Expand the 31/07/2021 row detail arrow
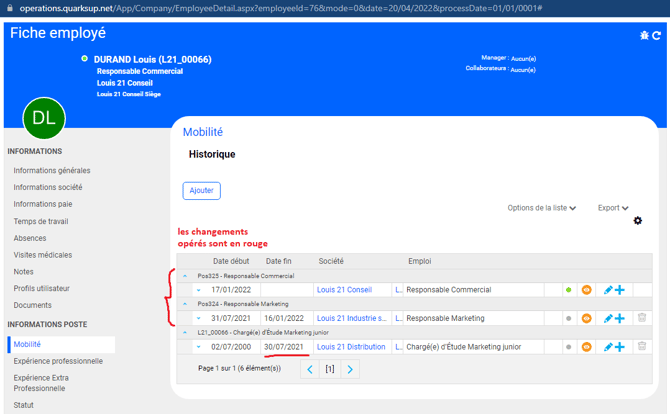This screenshot has width=670, height=414. tap(199, 318)
